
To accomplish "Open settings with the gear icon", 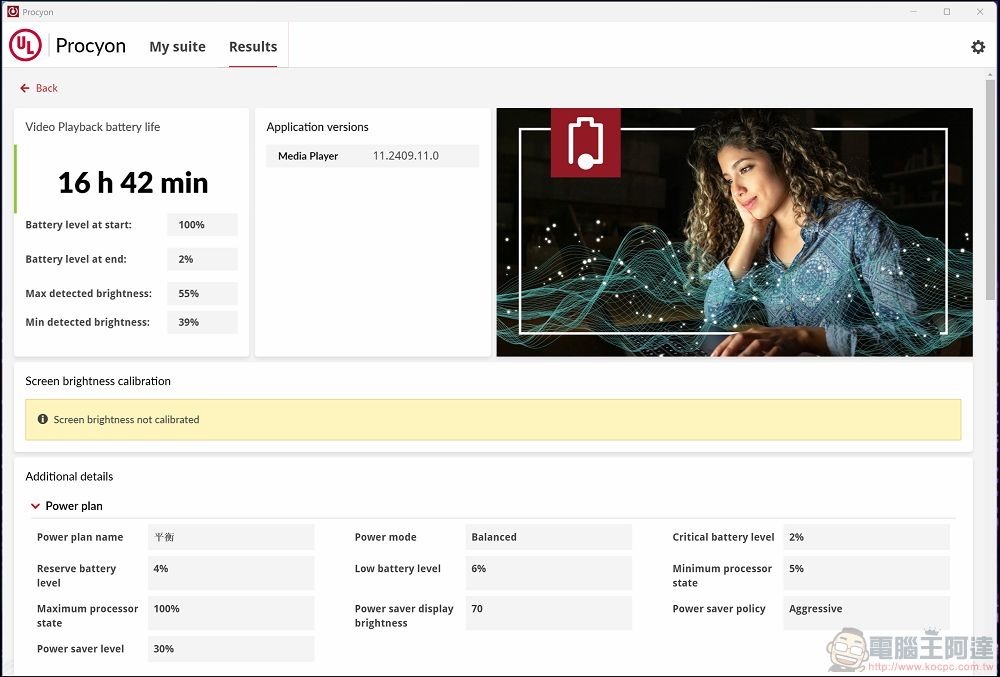I will (x=977, y=47).
